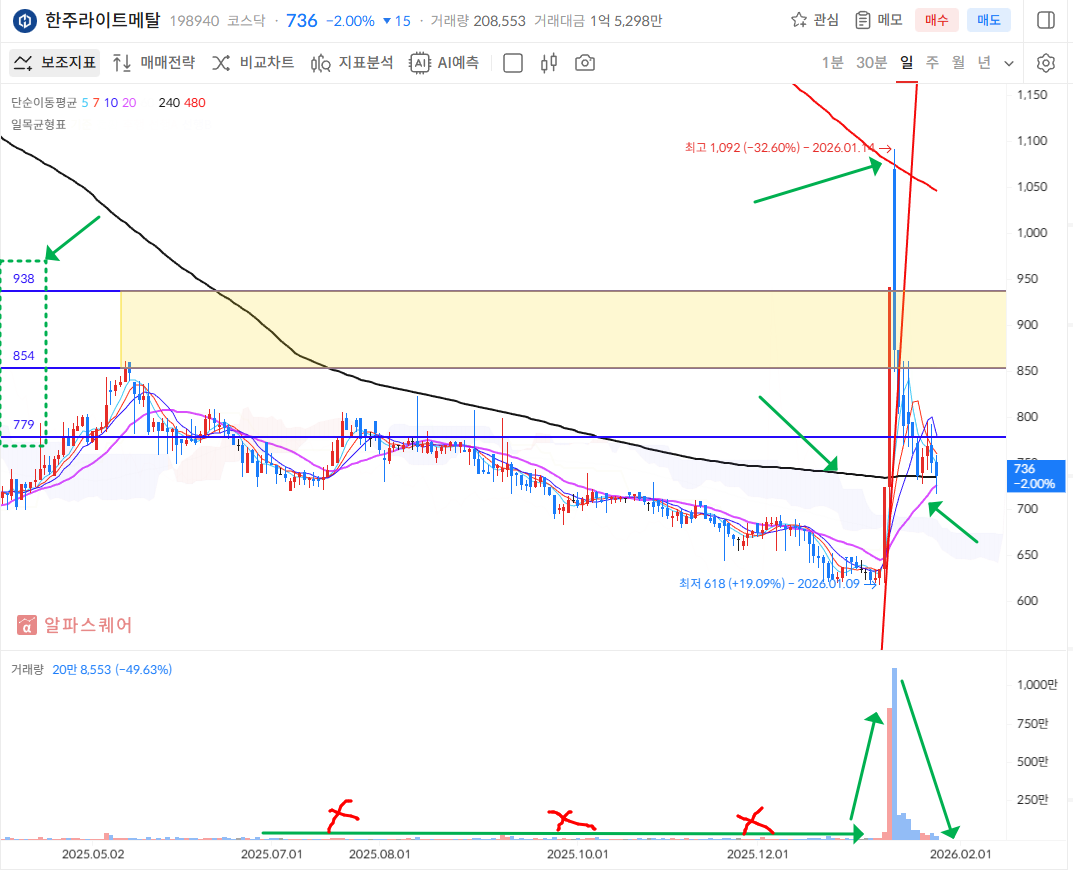This screenshot has width=1073, height=870.
Task: Toggle the side panel layout icon
Action: pos(1046,20)
